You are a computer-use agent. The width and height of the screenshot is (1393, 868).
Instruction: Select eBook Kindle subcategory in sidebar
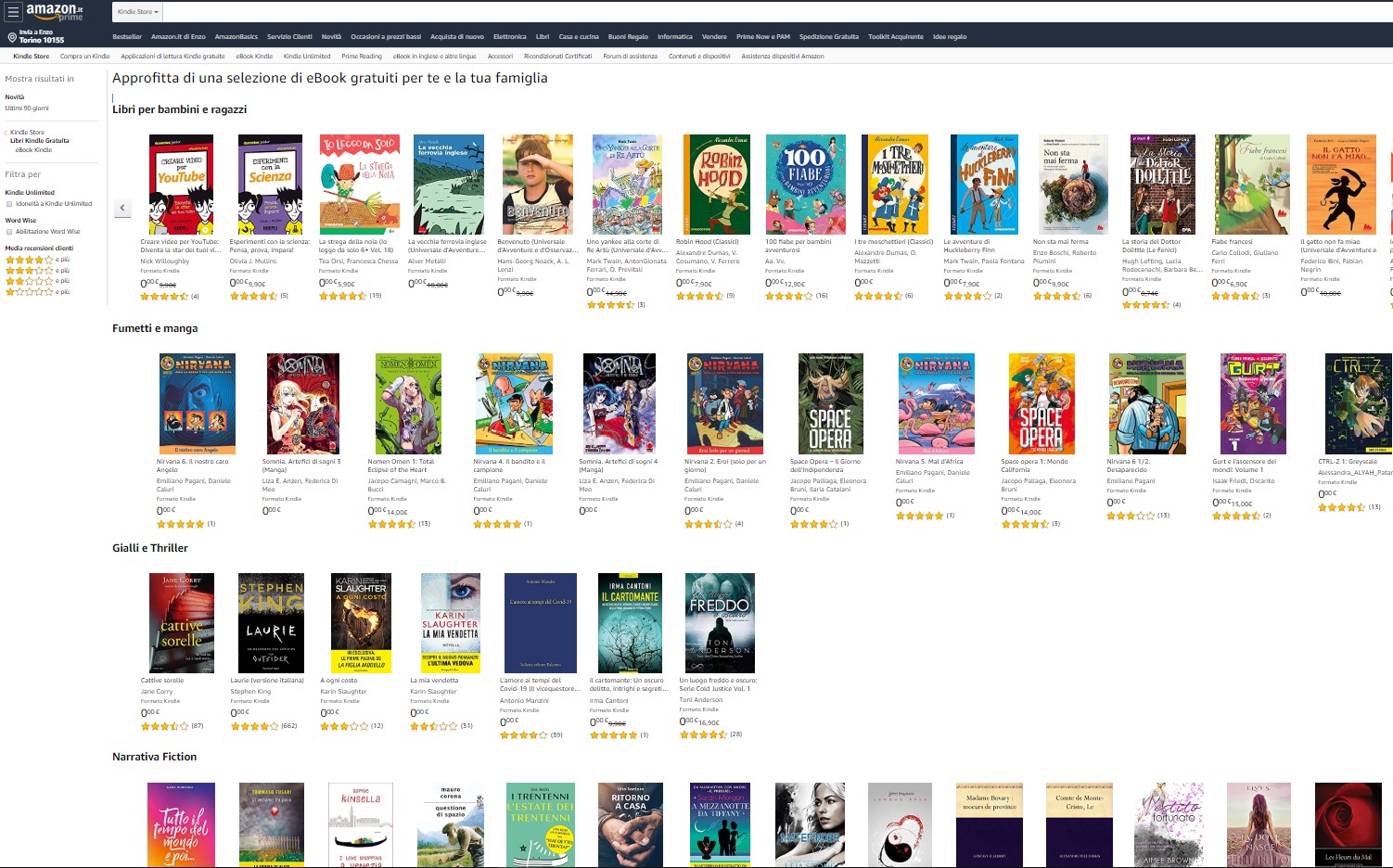click(33, 150)
